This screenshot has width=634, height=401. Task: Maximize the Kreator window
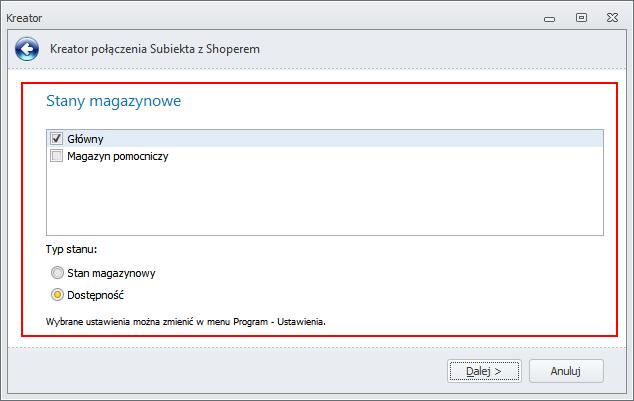[x=581, y=17]
